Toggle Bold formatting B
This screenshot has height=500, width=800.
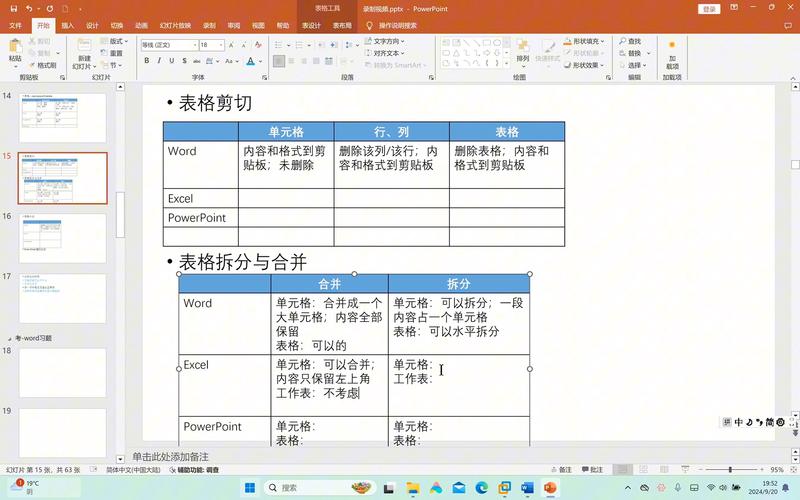coord(147,61)
